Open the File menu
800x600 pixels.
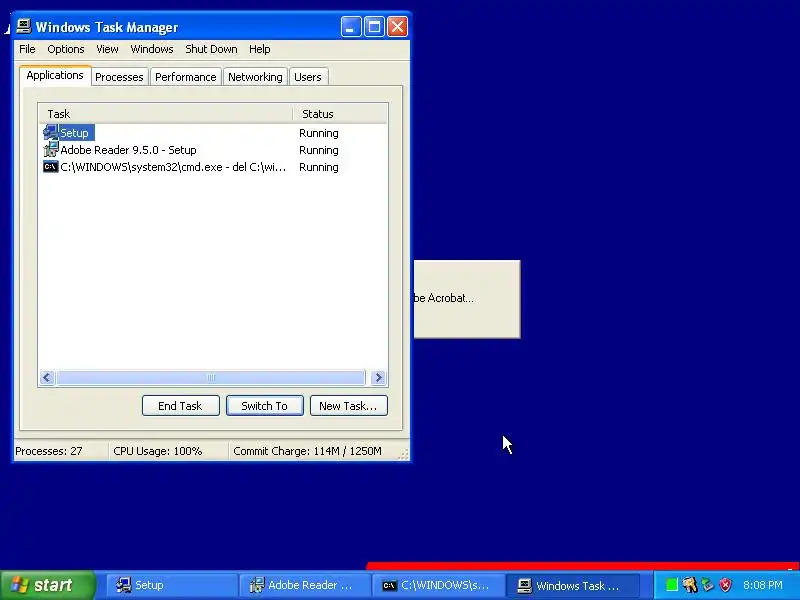tap(27, 49)
